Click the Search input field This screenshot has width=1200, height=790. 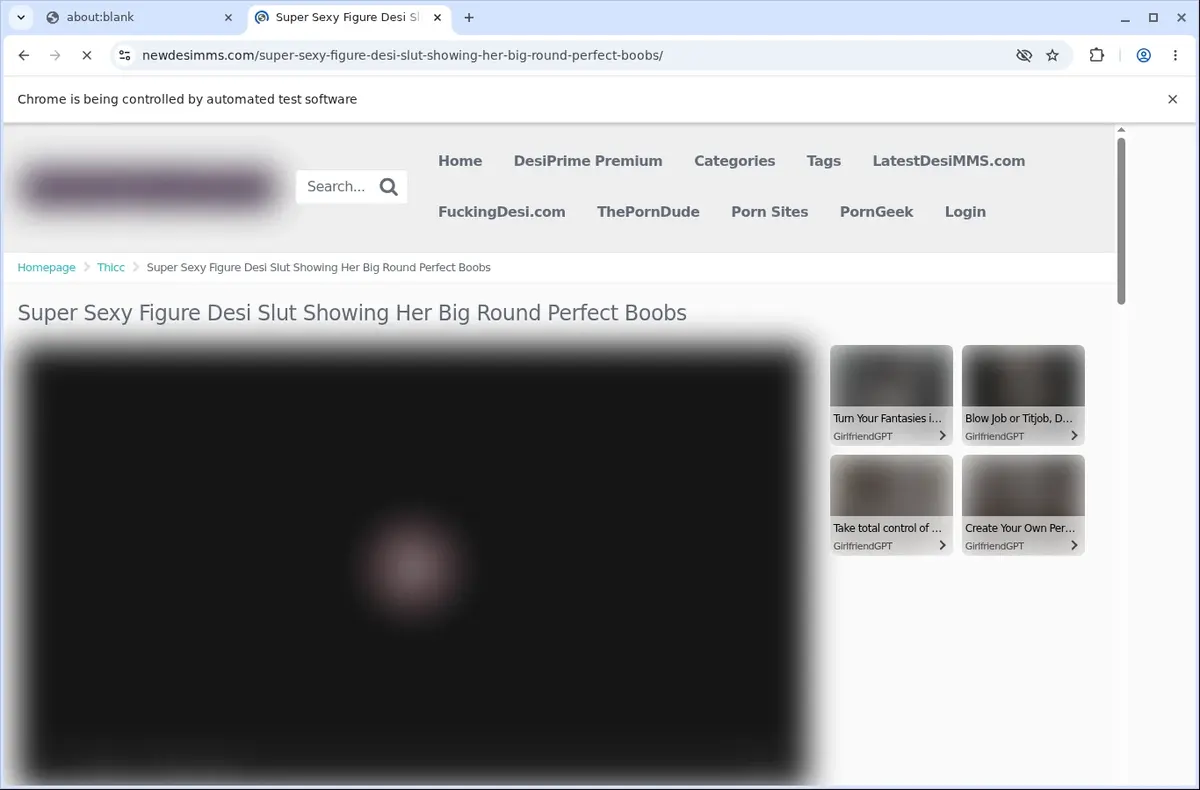click(336, 186)
